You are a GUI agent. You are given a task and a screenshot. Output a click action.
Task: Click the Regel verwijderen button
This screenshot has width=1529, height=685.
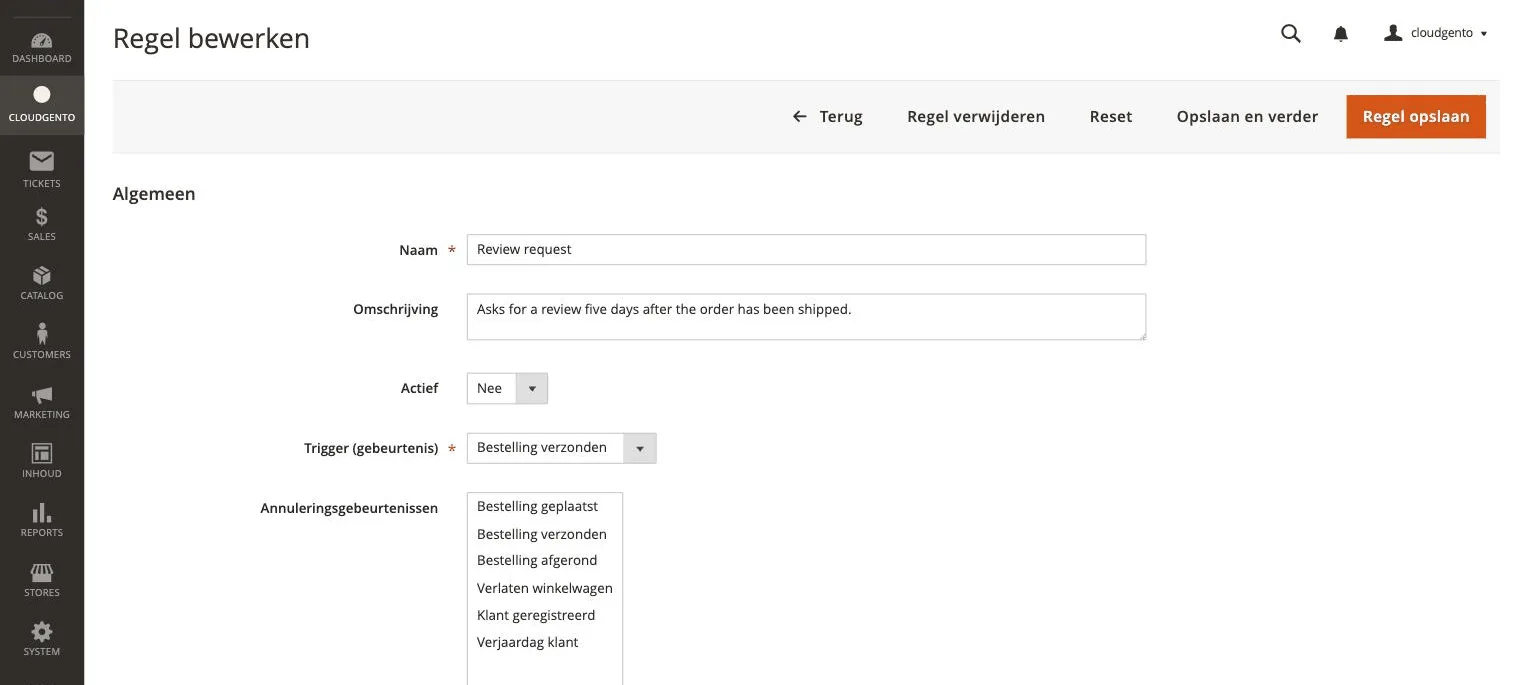[x=976, y=117]
